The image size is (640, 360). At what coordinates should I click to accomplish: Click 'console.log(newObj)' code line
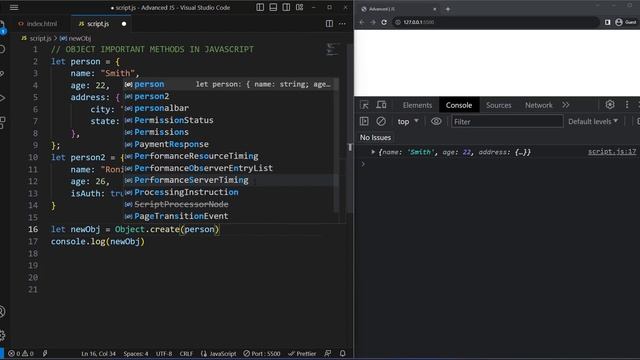[x=98, y=241]
